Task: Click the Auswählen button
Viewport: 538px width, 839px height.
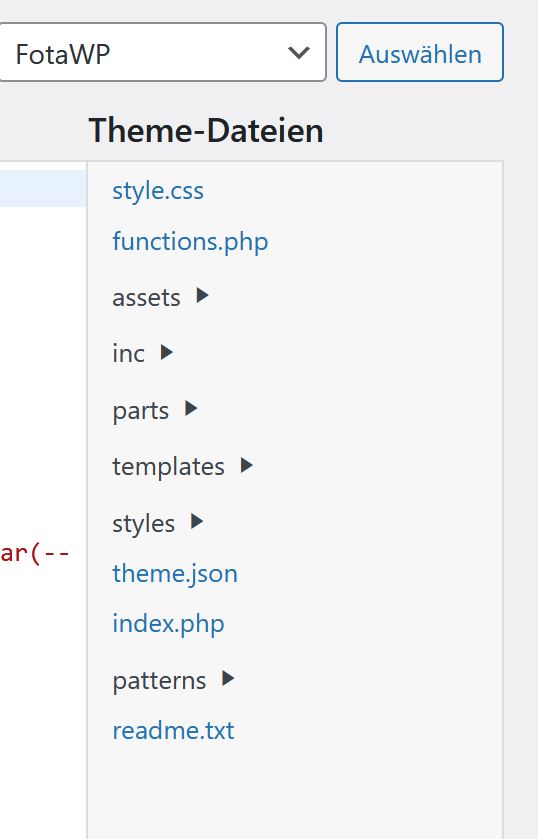Action: (420, 52)
